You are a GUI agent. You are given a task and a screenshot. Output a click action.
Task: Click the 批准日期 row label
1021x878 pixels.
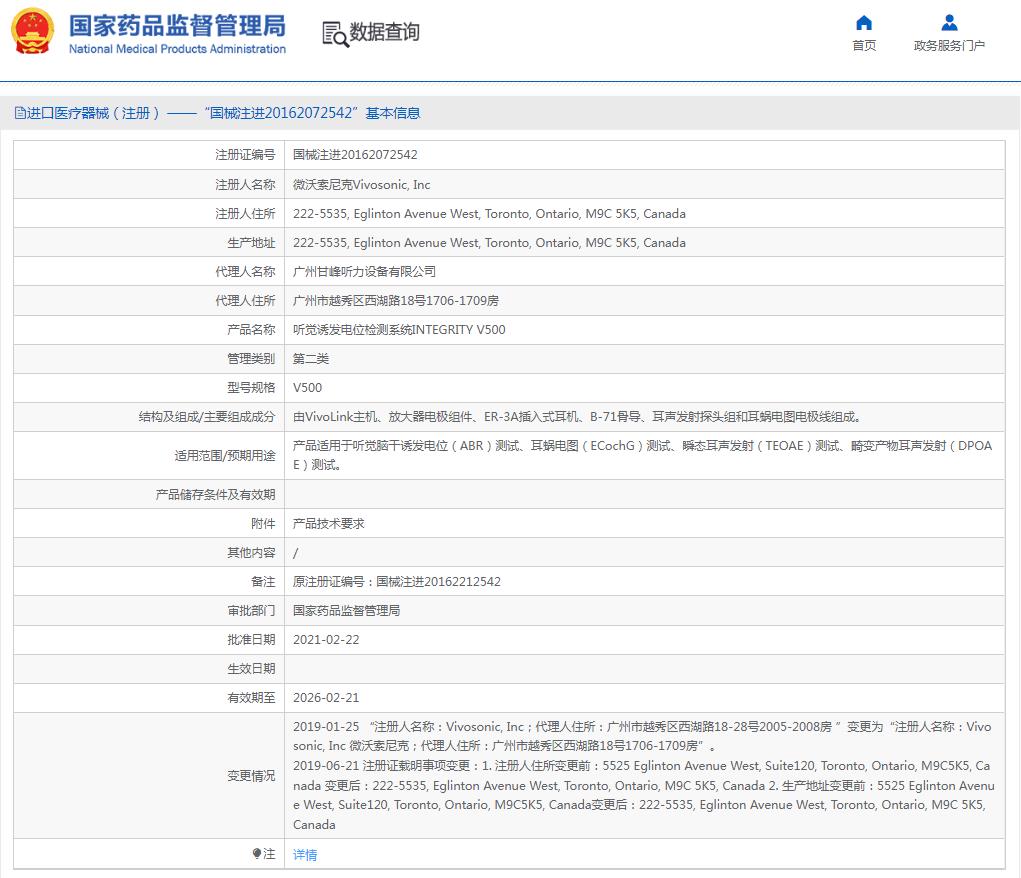pyautogui.click(x=251, y=640)
